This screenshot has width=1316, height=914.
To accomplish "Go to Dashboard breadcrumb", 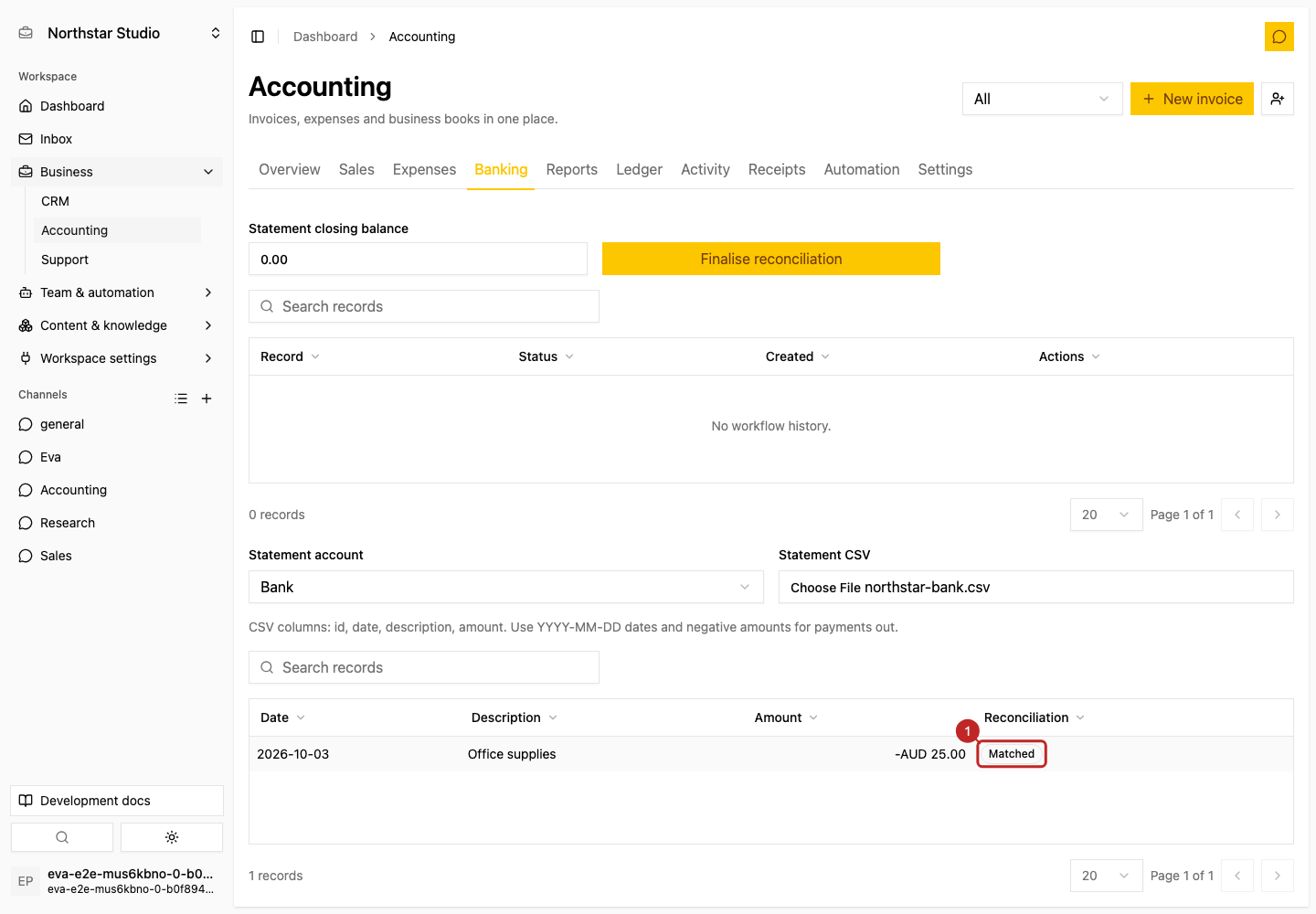I will point(325,37).
